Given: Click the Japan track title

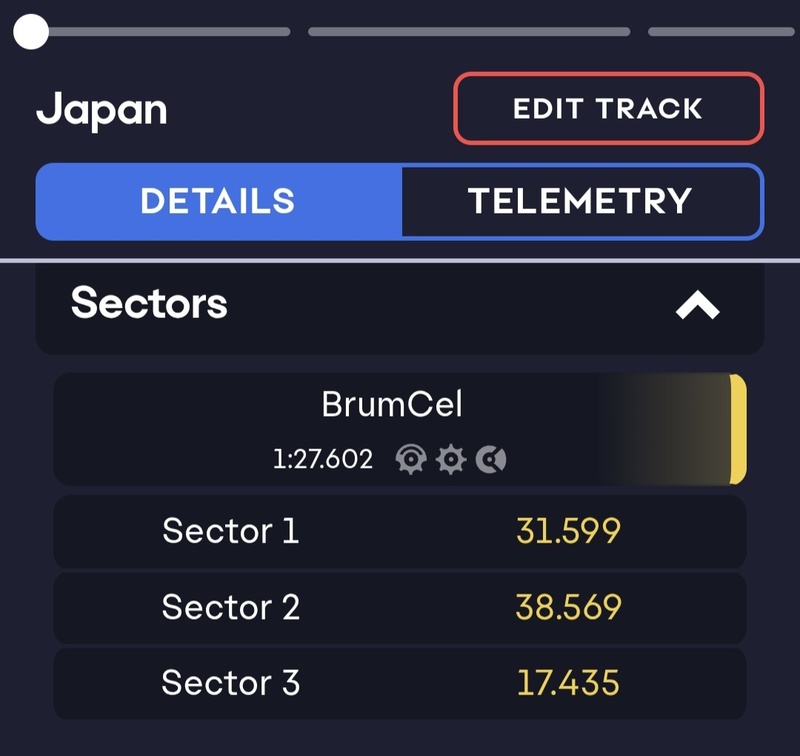Looking at the screenshot, I should click(x=102, y=109).
